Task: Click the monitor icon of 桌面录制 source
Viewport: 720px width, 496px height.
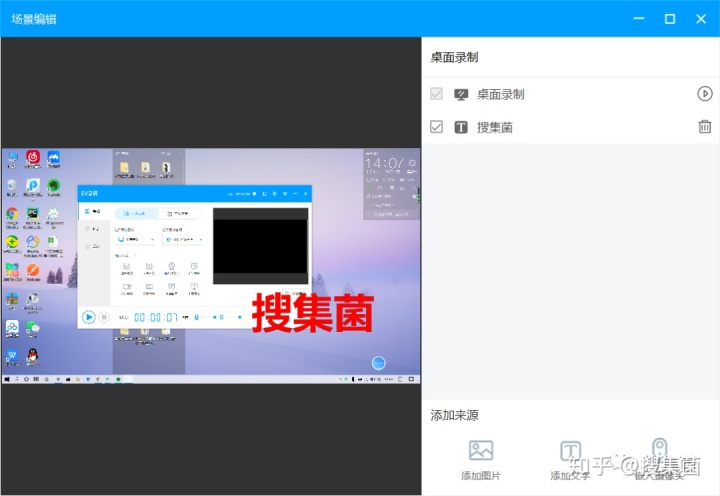Action: (461, 95)
